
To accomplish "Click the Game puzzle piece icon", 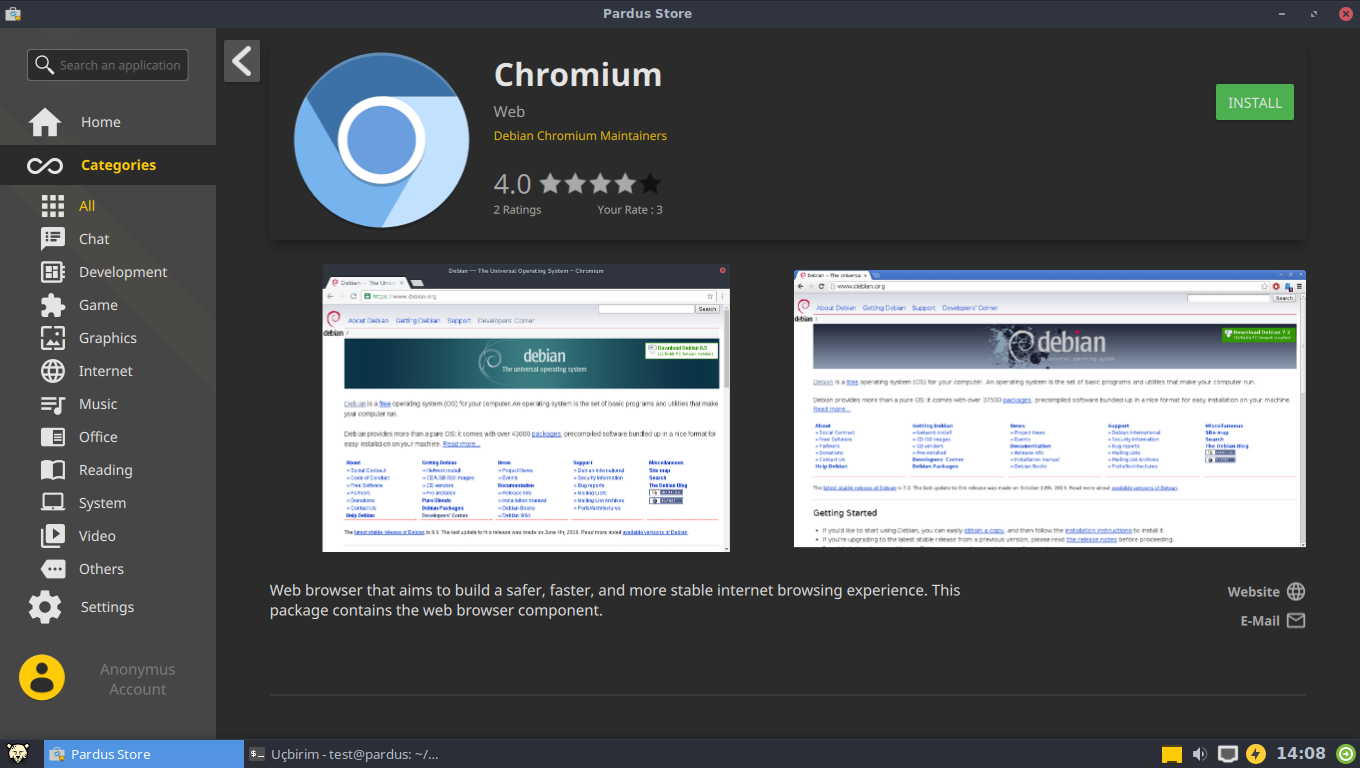I will coord(53,305).
